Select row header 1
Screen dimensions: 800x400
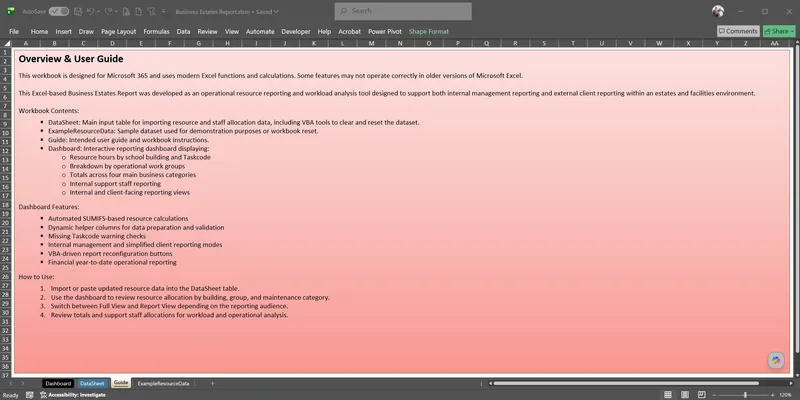point(6,52)
